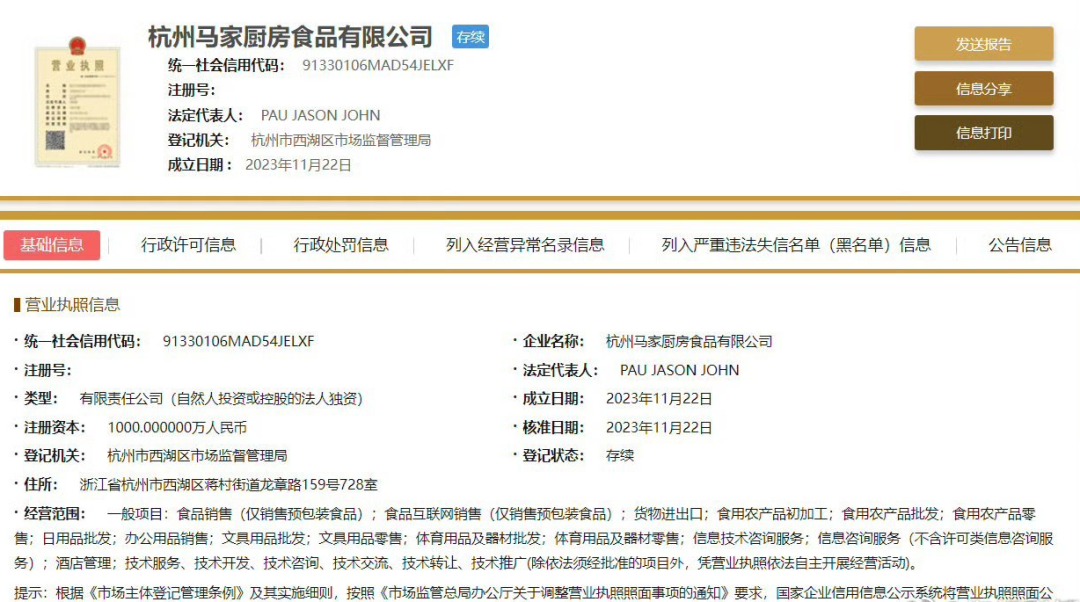Click the 成立日期 value in the top header
This screenshot has width=1080, height=602.
[298, 165]
